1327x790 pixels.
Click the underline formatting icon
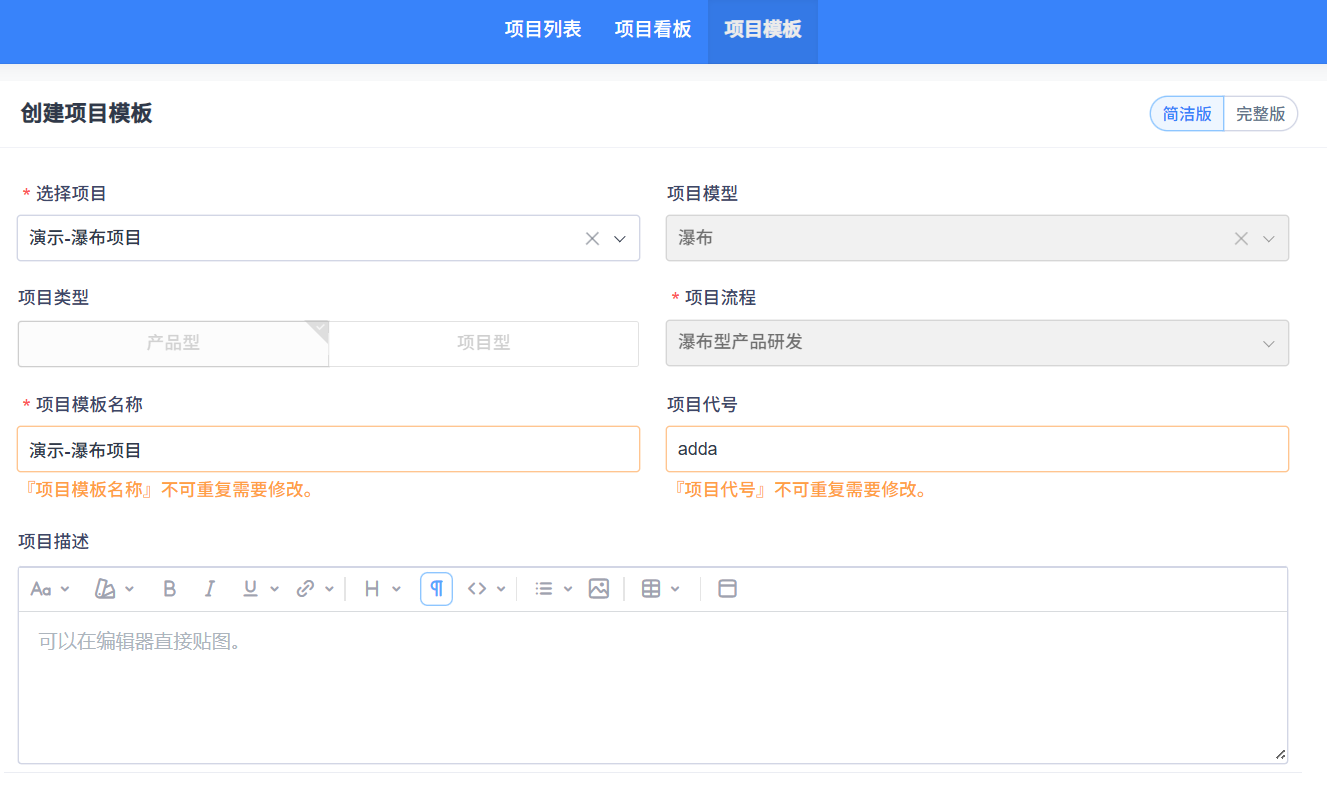[x=251, y=589]
